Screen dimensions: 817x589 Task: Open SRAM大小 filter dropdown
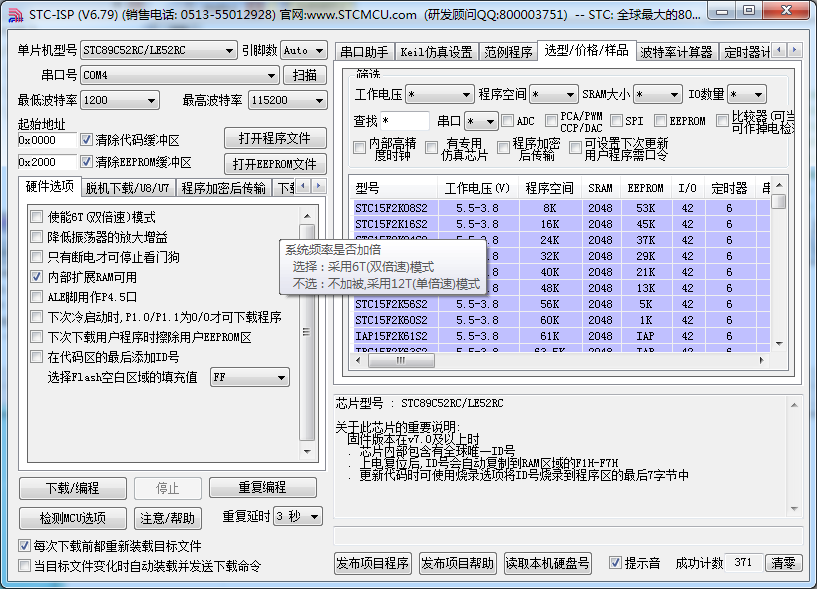[x=658, y=94]
